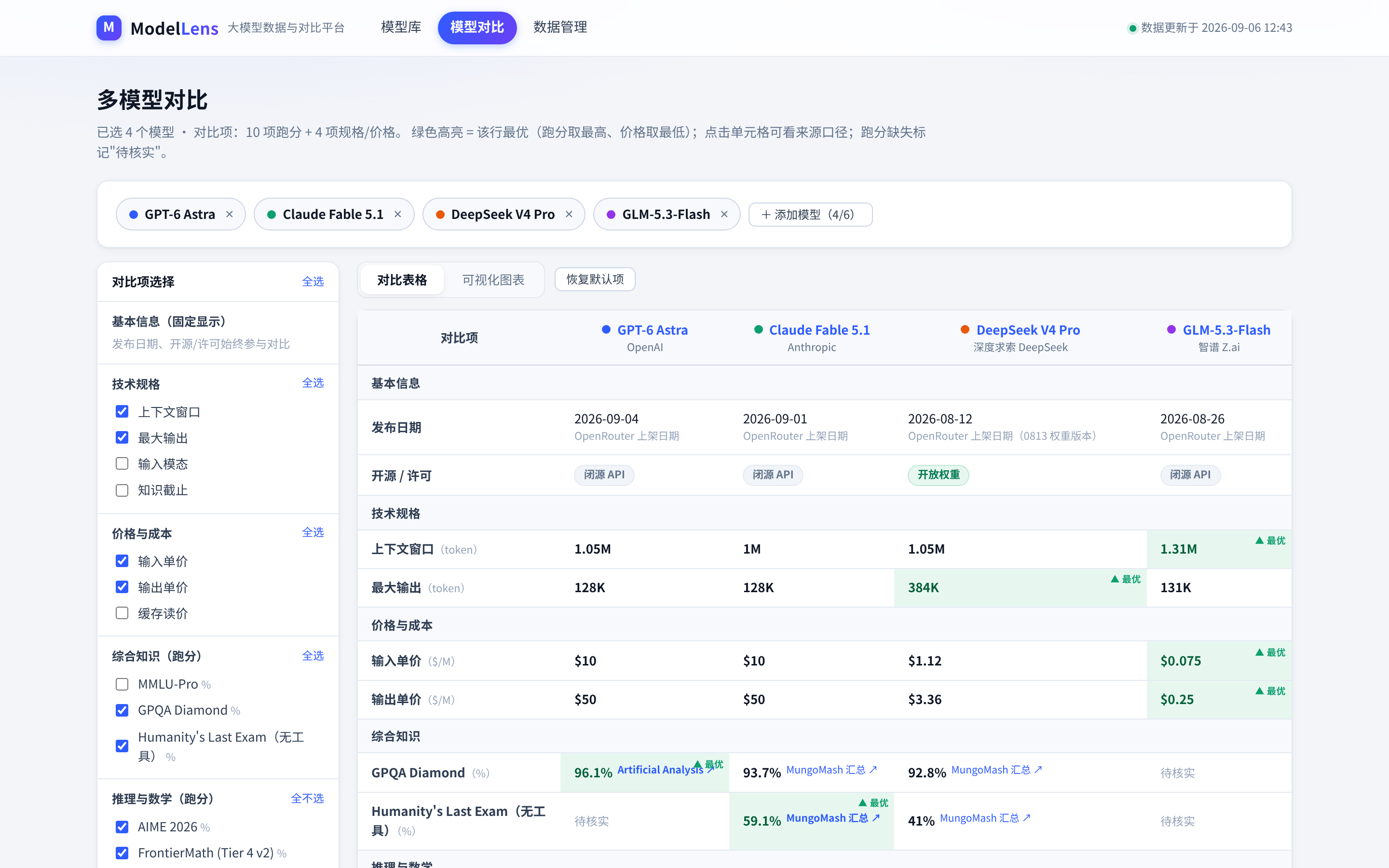Remove DeepSeek V4 Pro chip with its X

[569, 214]
